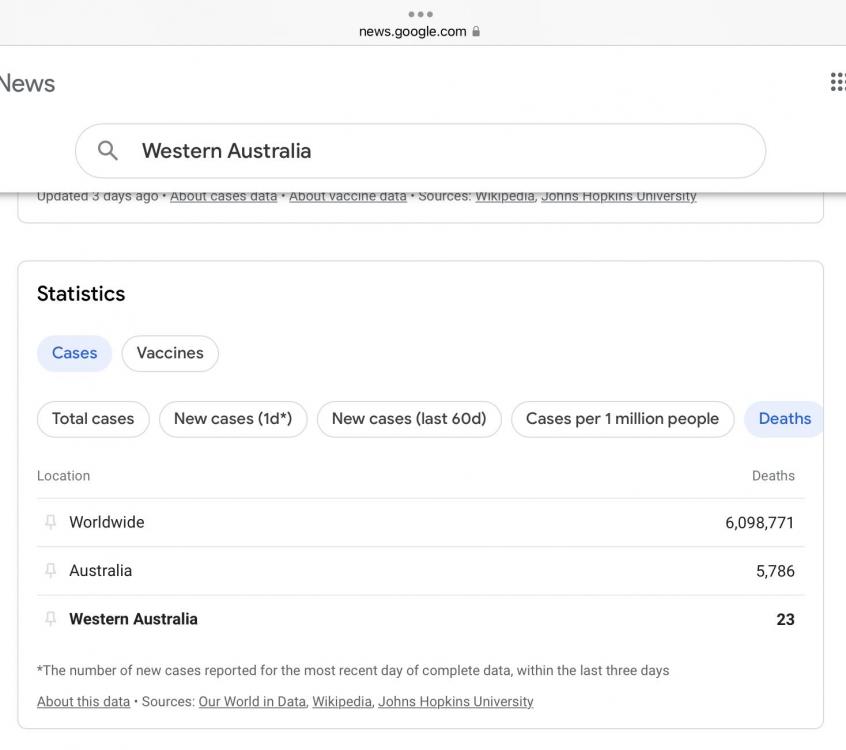This screenshot has height=750, width=846.
Task: Pin the Australia location row
Action: 51,571
